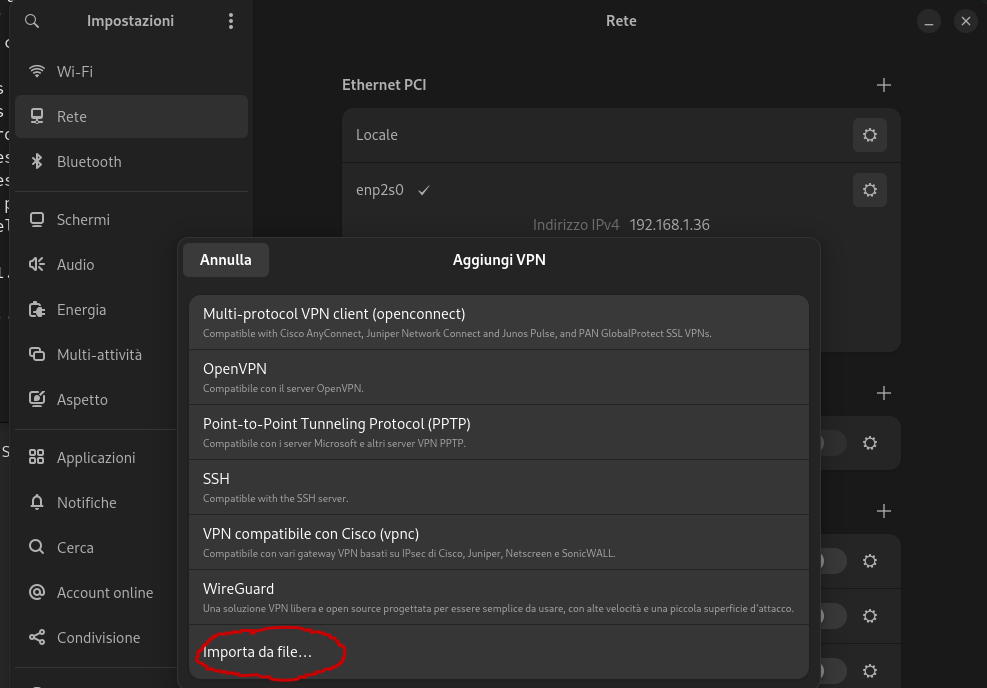987x688 pixels.
Task: Open the Condivisione settings
Action: coord(98,638)
